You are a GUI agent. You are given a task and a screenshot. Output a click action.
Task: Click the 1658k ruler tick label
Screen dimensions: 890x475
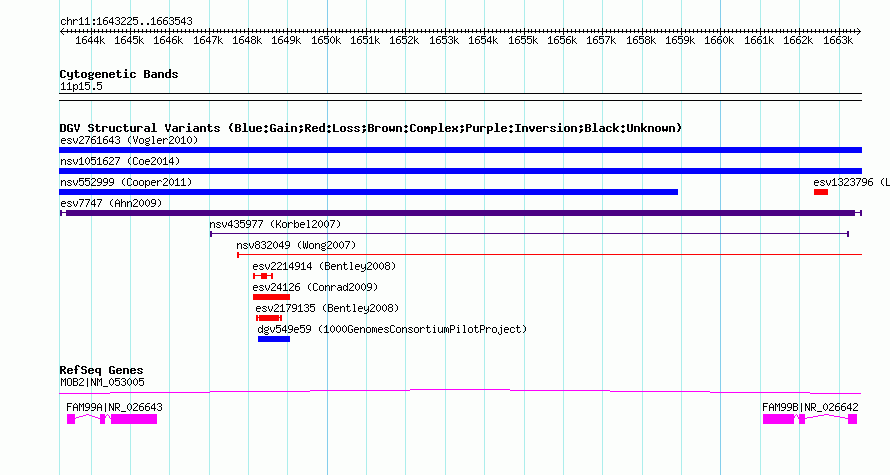tap(640, 41)
